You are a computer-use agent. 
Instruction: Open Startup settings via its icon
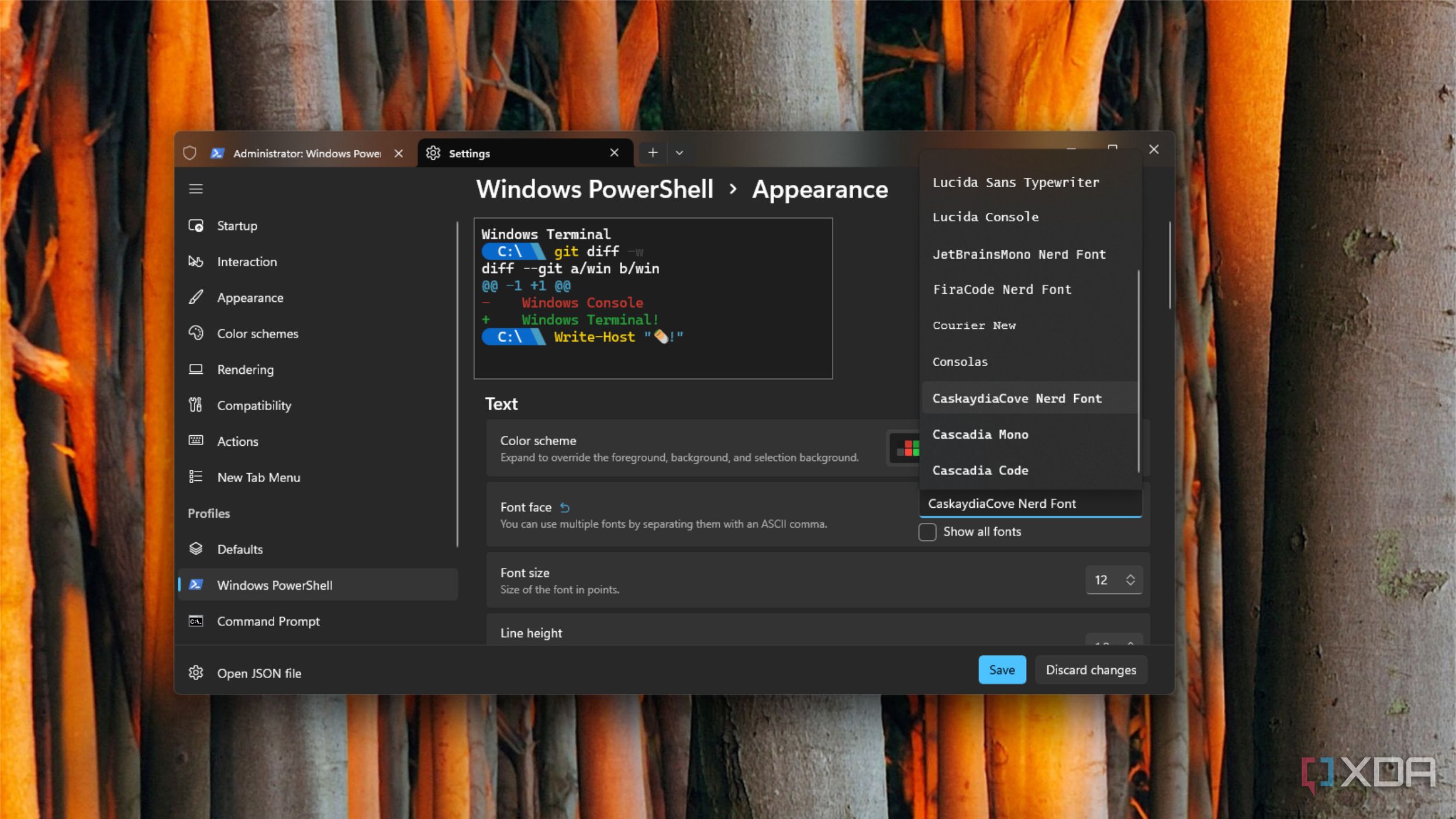coord(196,226)
